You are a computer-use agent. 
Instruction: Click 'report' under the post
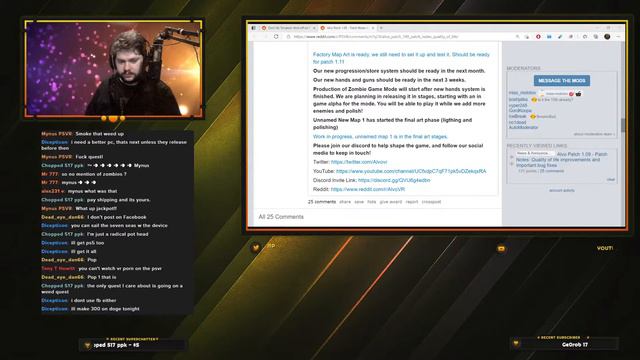pos(412,202)
